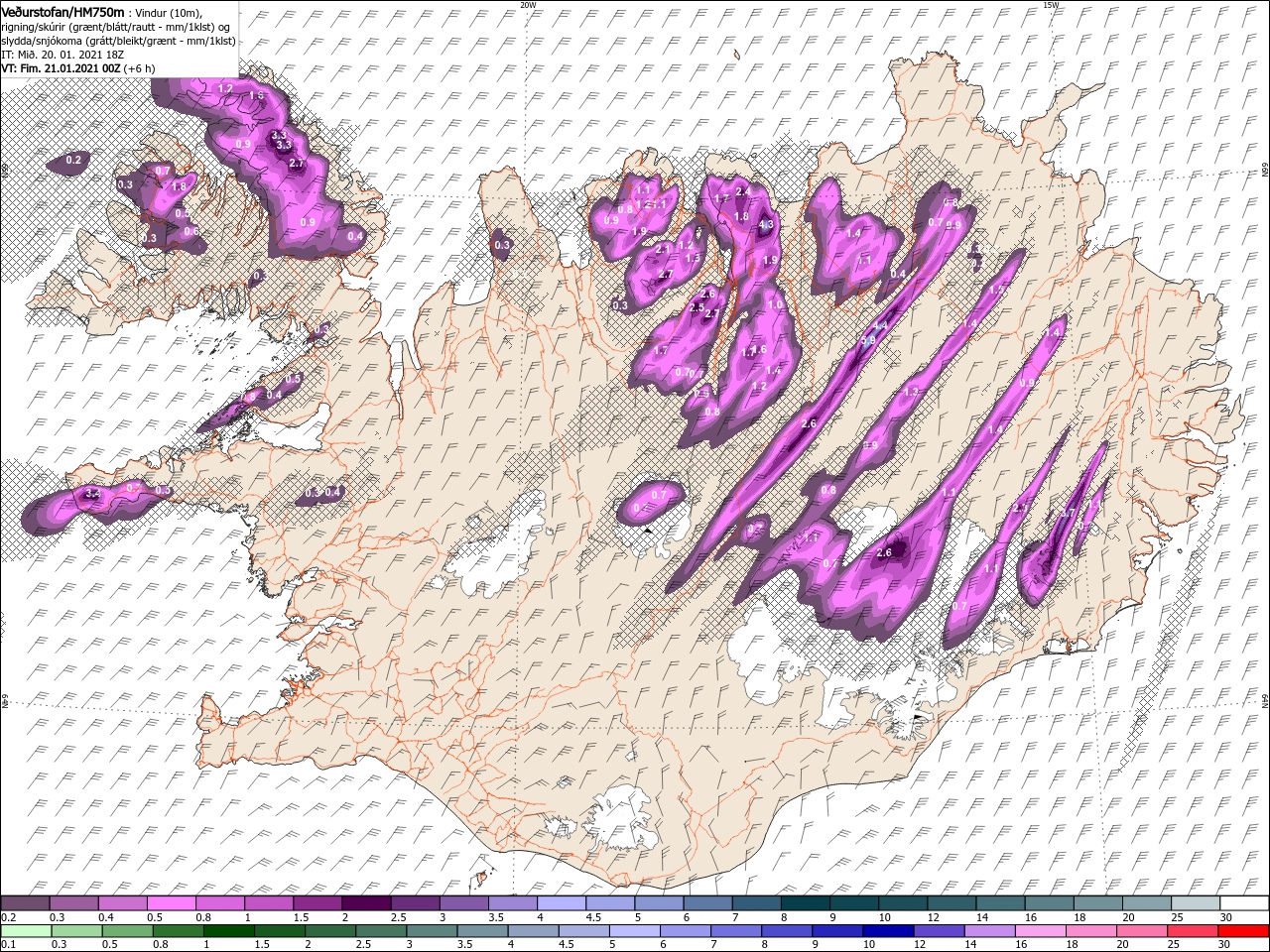1270x952 pixels.
Task: Pick the darkest green swatch between 1 and 1.5
Action: pyautogui.click(x=229, y=930)
